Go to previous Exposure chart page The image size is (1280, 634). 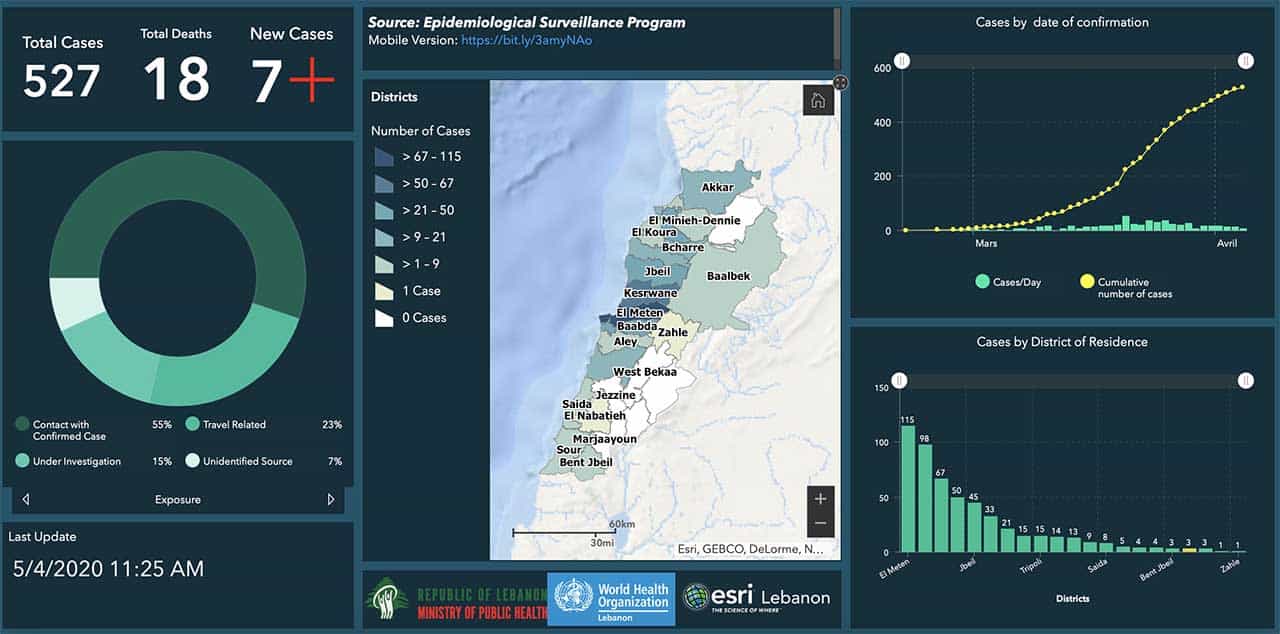tap(25, 499)
